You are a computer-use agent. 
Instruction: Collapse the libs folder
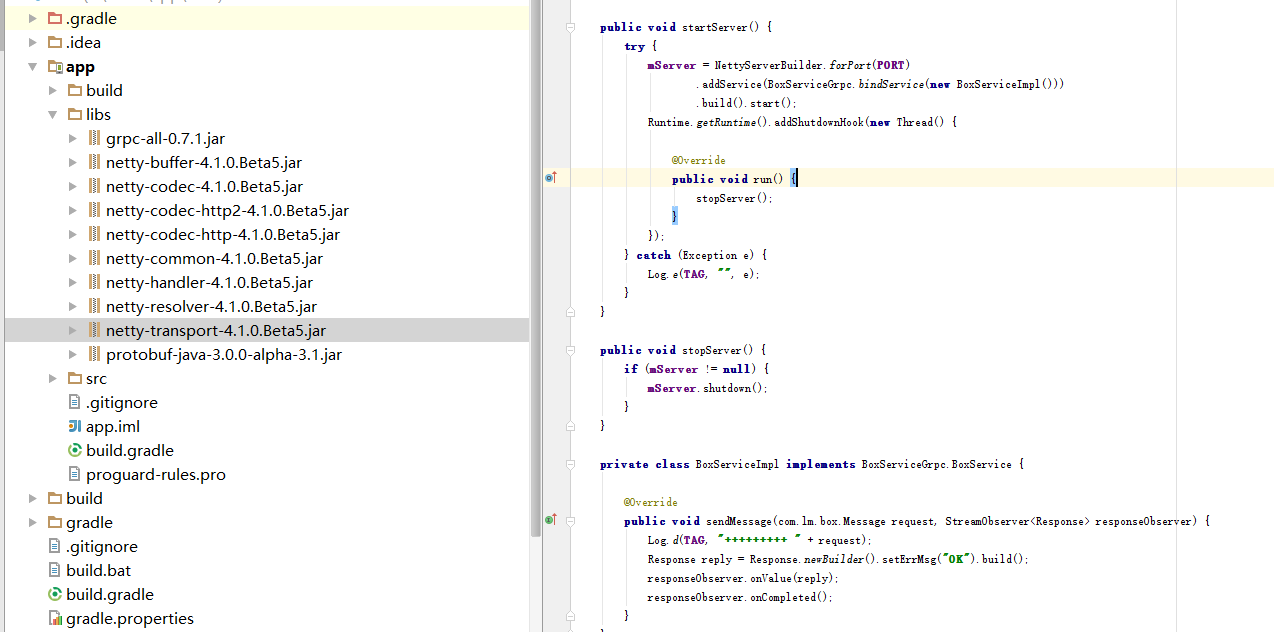[53, 115]
